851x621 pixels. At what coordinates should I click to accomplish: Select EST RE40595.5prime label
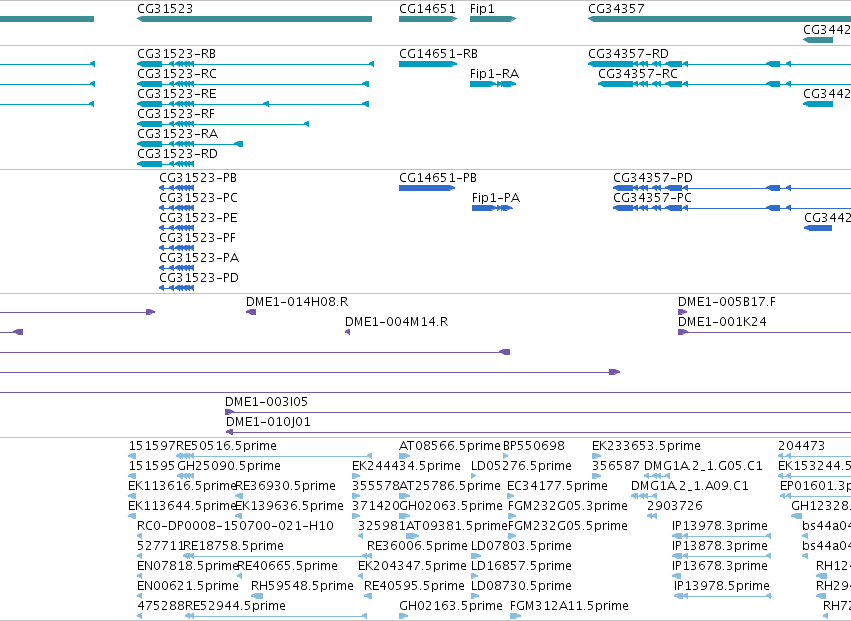[x=414, y=586]
